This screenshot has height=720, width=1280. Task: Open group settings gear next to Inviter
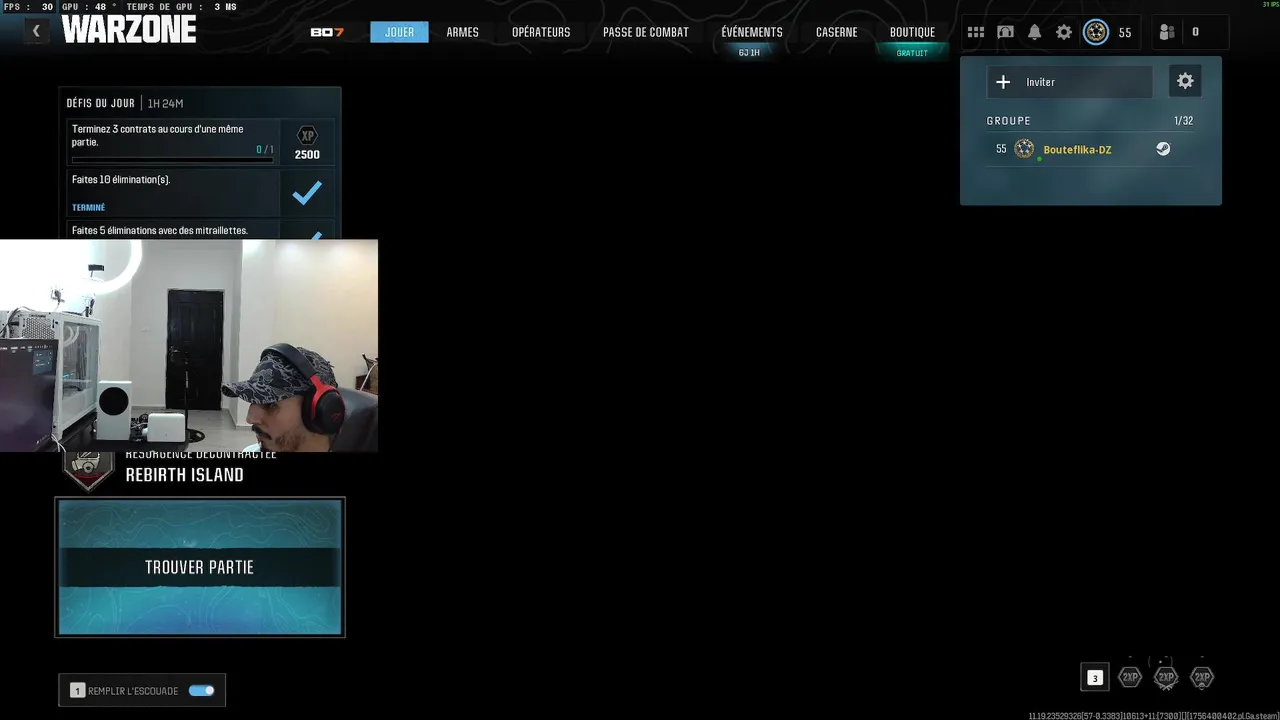pos(1185,81)
